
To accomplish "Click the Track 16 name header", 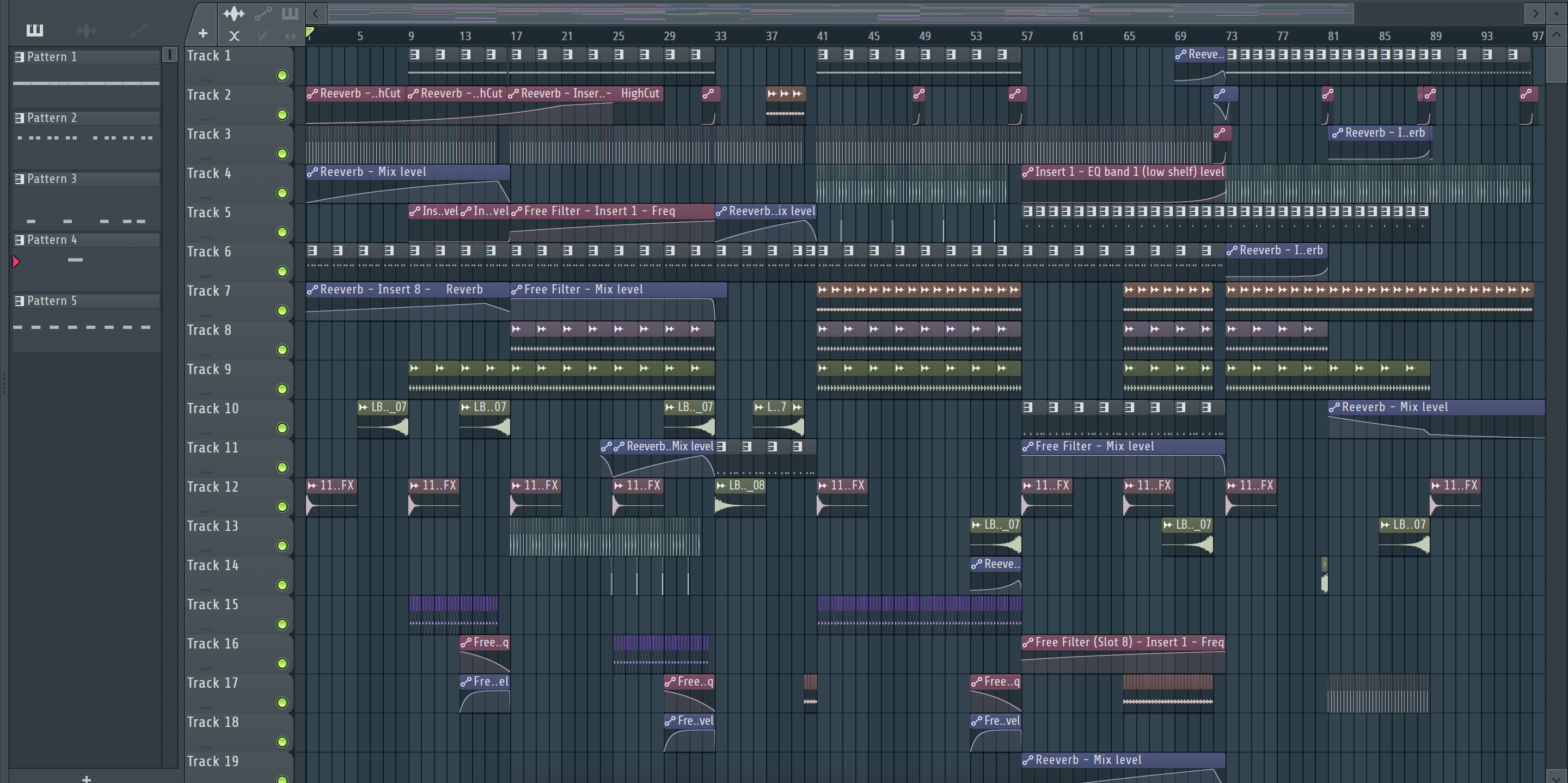I will coord(213,644).
